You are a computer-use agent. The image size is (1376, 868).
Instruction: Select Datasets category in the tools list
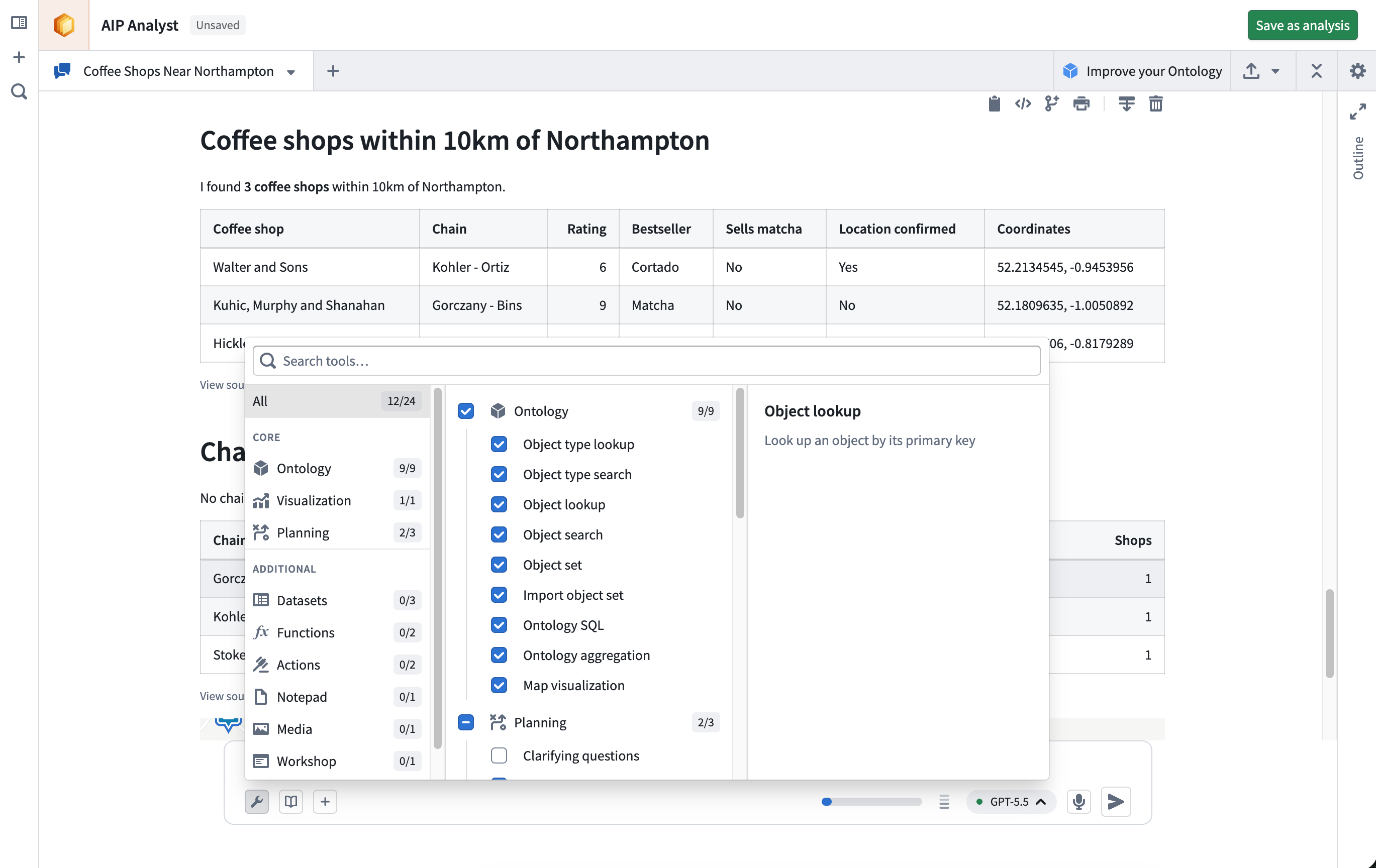[337, 601]
